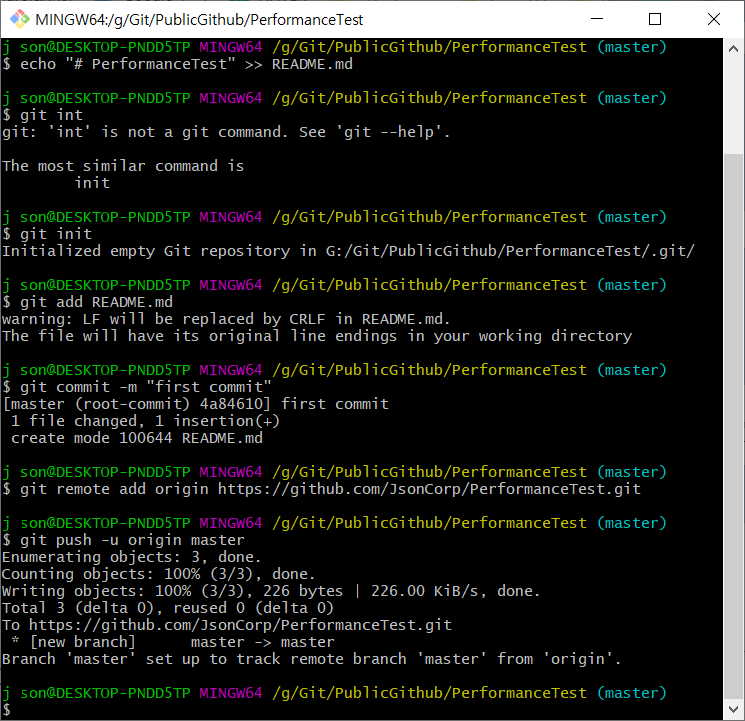745x721 pixels.
Task: Click the line echo "# PerformanceTest" >> README.md
Action: tap(177, 64)
